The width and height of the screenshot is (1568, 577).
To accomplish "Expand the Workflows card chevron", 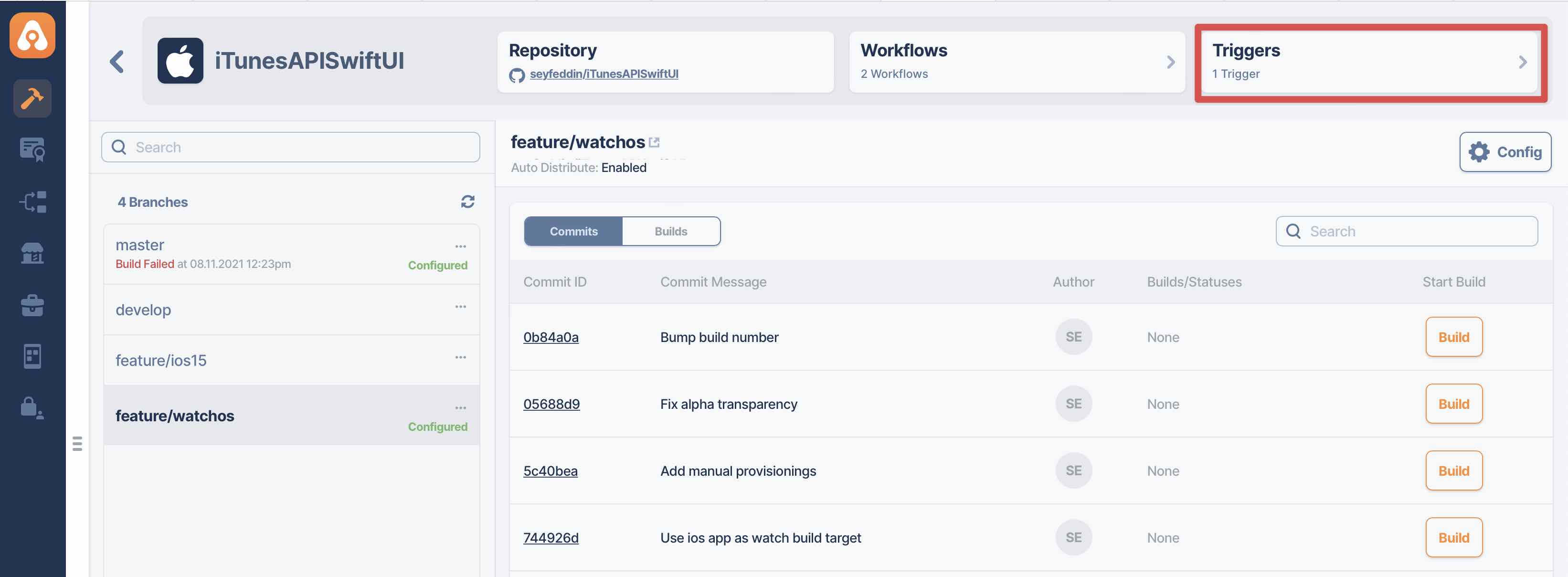I will (x=1170, y=62).
